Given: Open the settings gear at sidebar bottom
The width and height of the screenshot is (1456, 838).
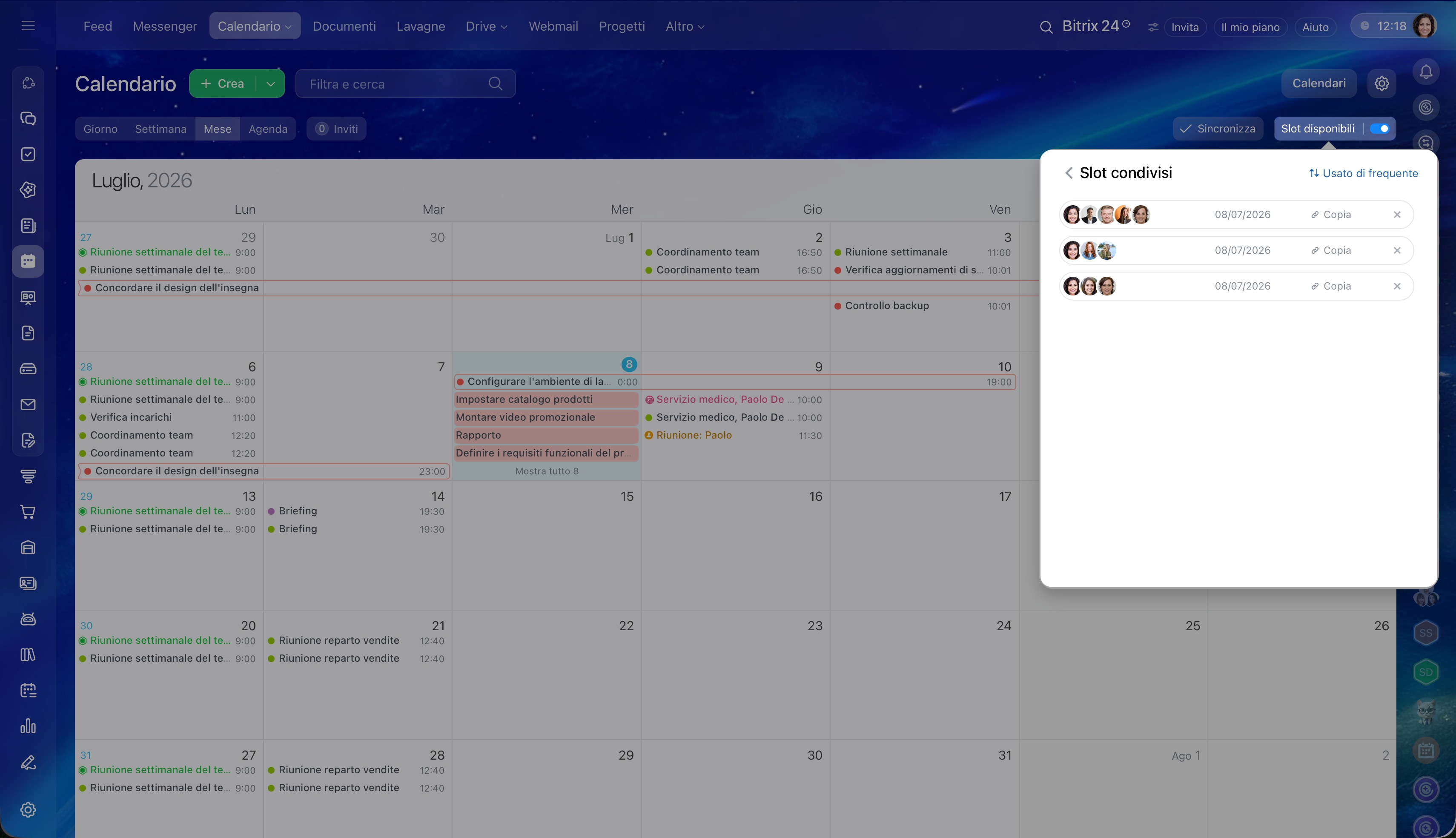Looking at the screenshot, I should click(28, 810).
